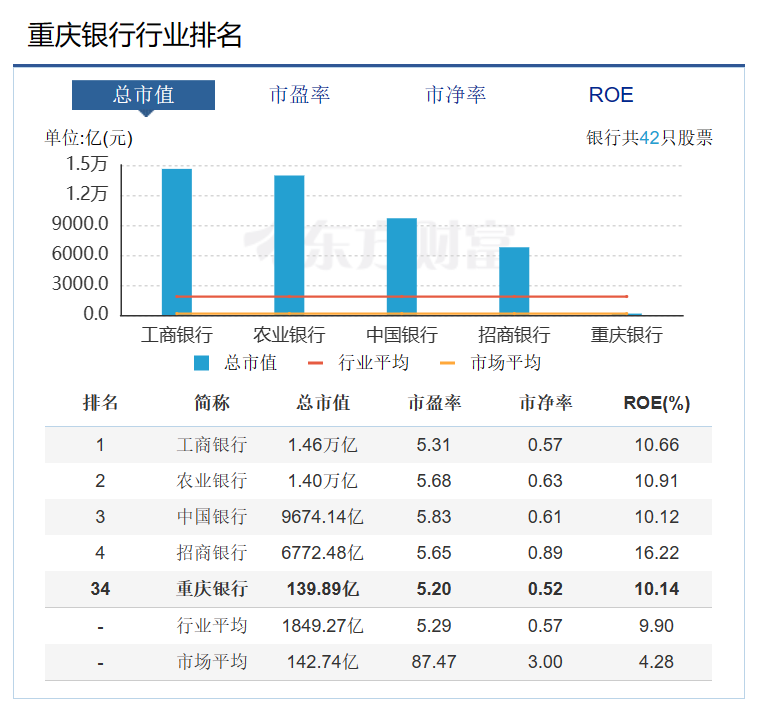Click the 总市值 column header in table

[x=323, y=403]
